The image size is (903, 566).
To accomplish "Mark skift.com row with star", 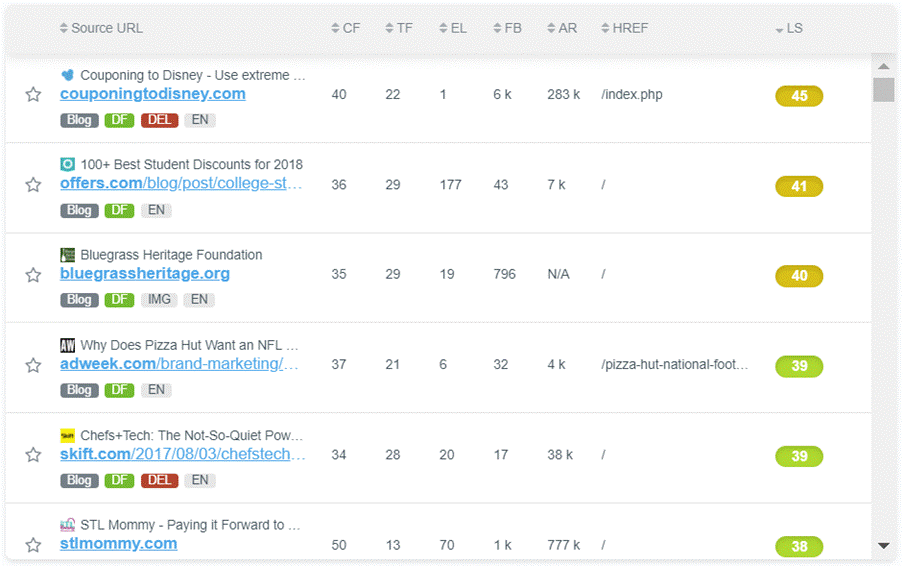I will click(33, 455).
